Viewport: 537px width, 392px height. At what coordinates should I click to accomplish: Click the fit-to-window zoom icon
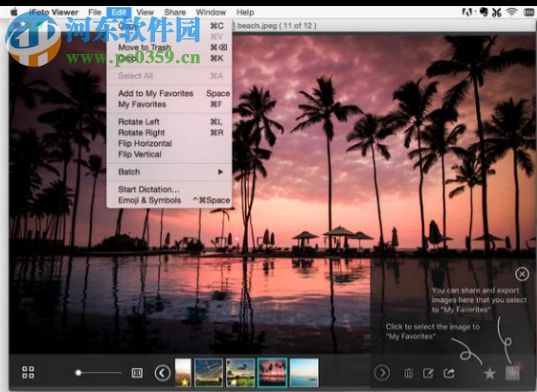pos(137,372)
